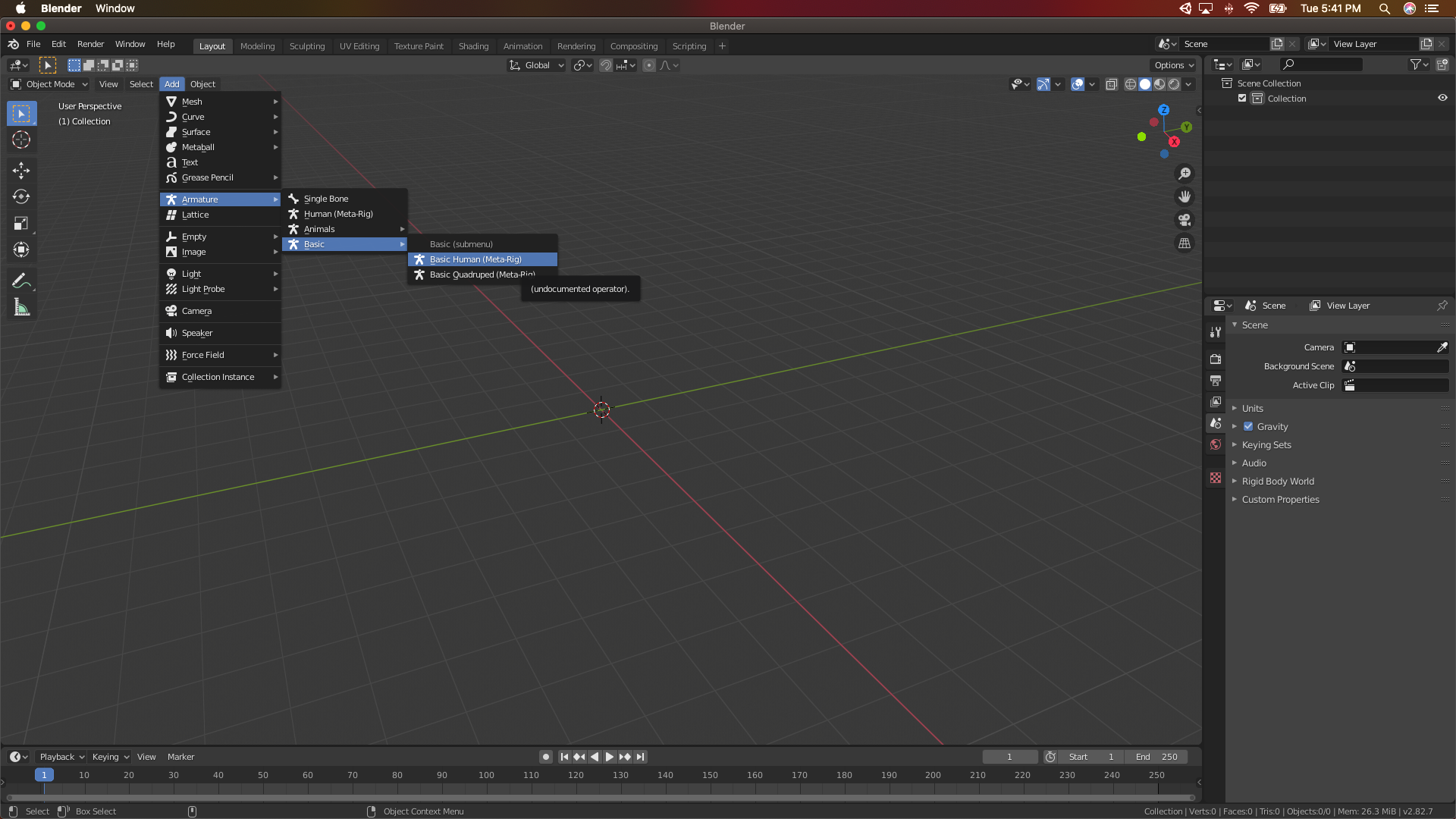The height and width of the screenshot is (819, 1456).
Task: Toggle snapping magnet icon
Action: click(606, 65)
